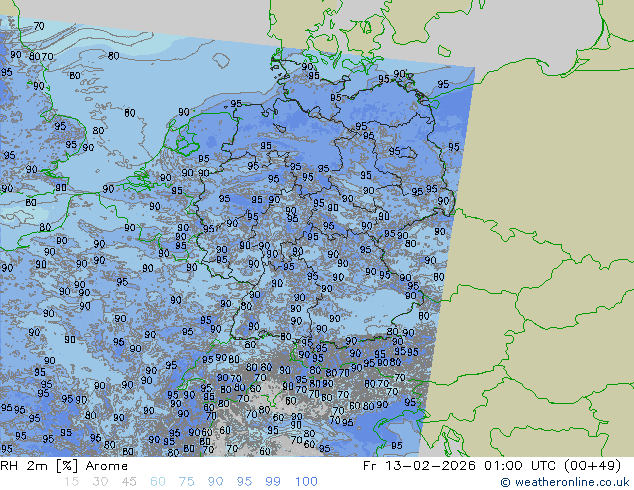Click legend value 95
The image size is (634, 490).
point(244,482)
